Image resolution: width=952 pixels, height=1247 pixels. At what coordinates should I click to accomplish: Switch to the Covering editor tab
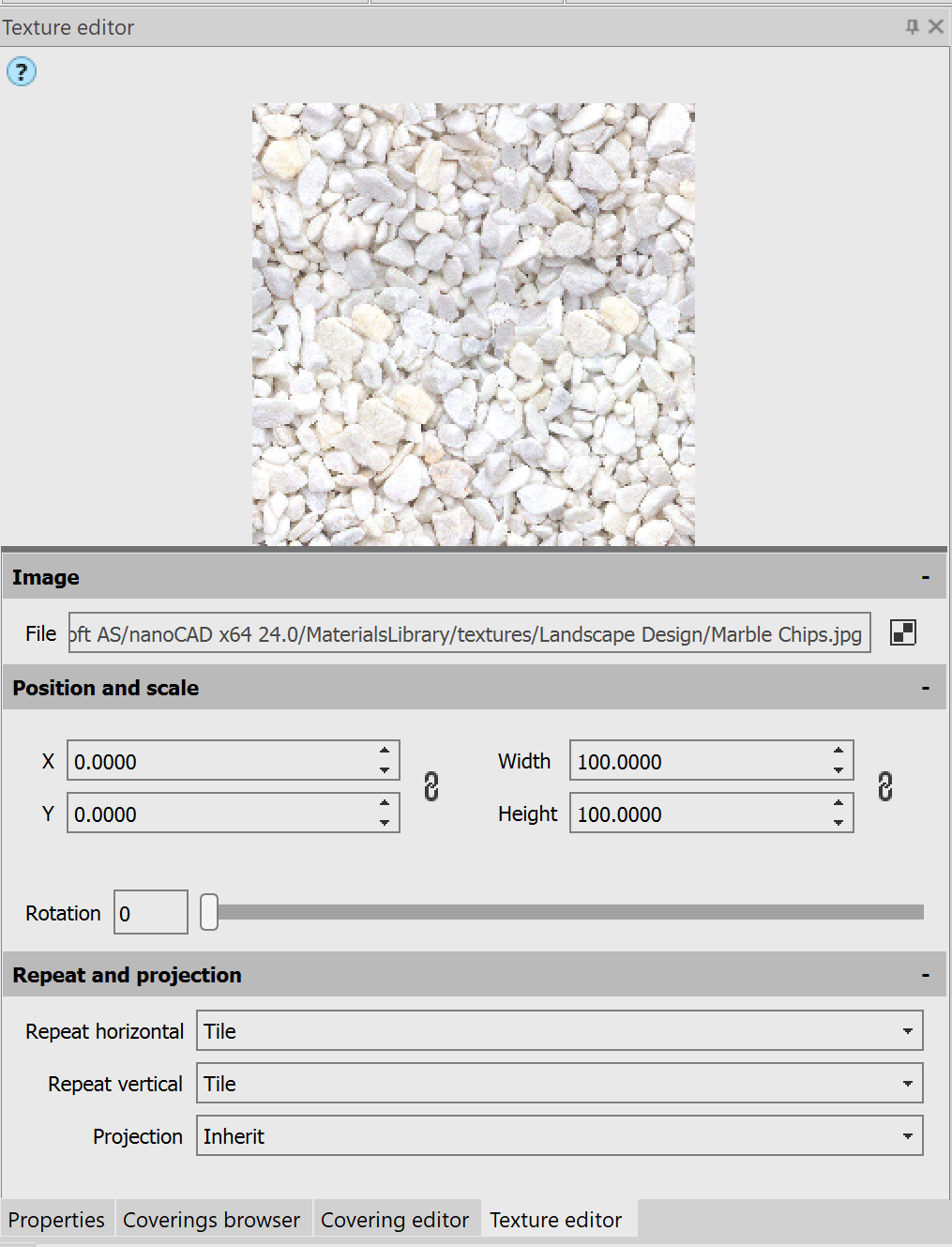click(x=394, y=1220)
